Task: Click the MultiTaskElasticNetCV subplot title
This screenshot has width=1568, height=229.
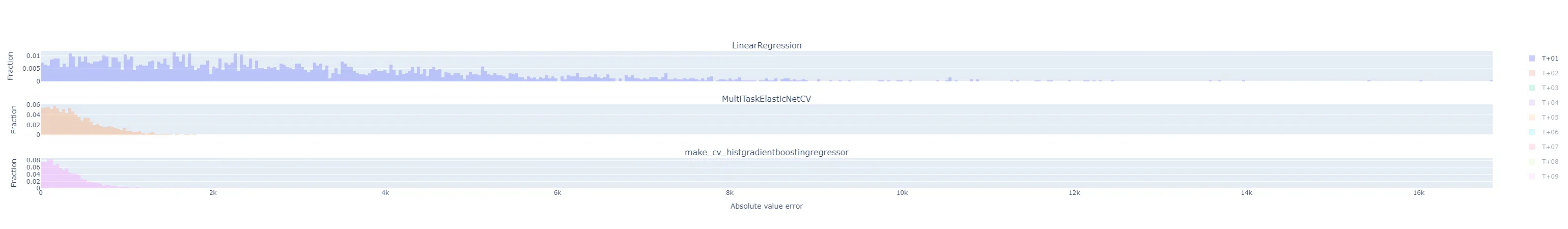Action: 766,99
